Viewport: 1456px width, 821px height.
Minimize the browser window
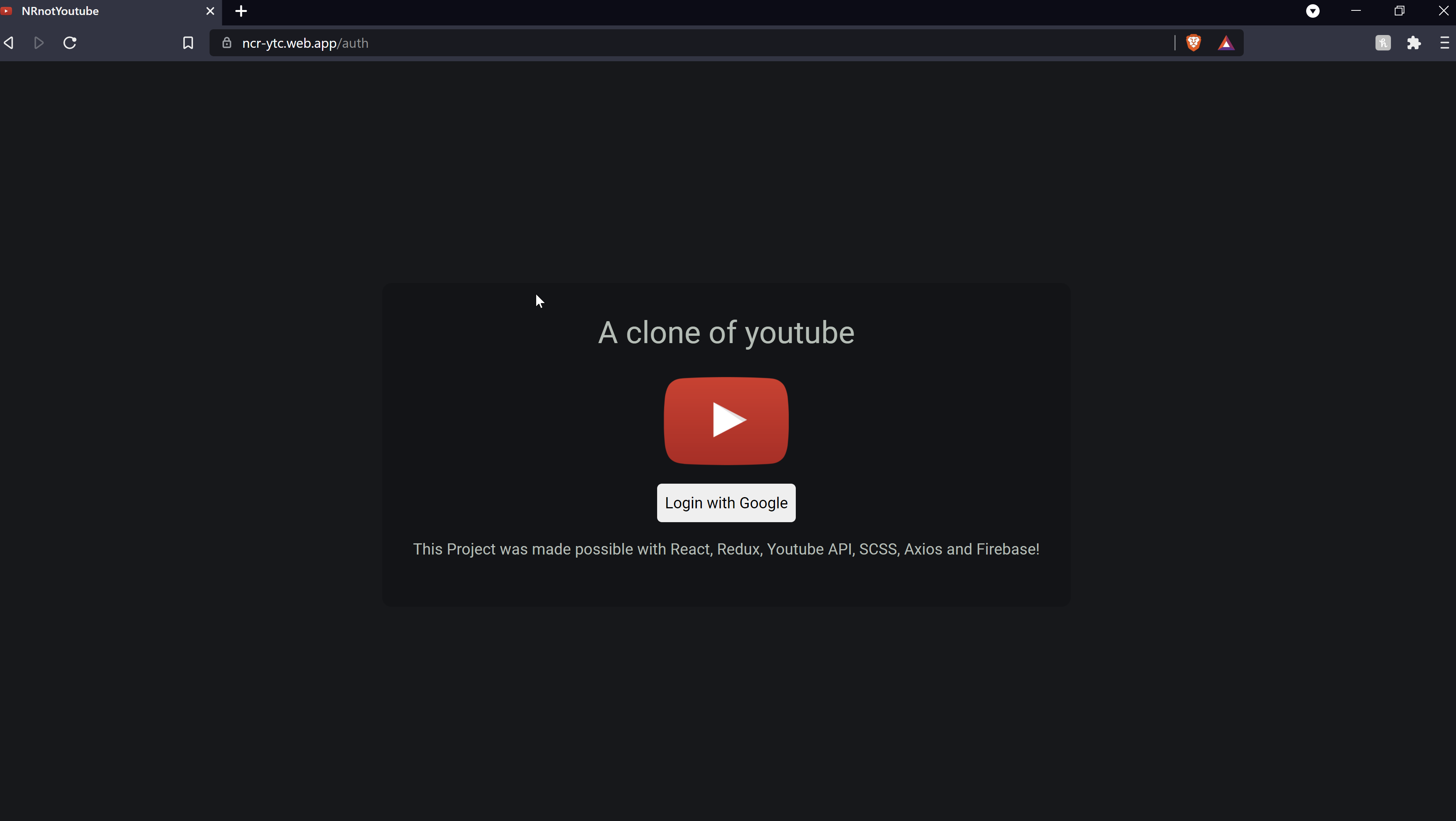[1357, 10]
